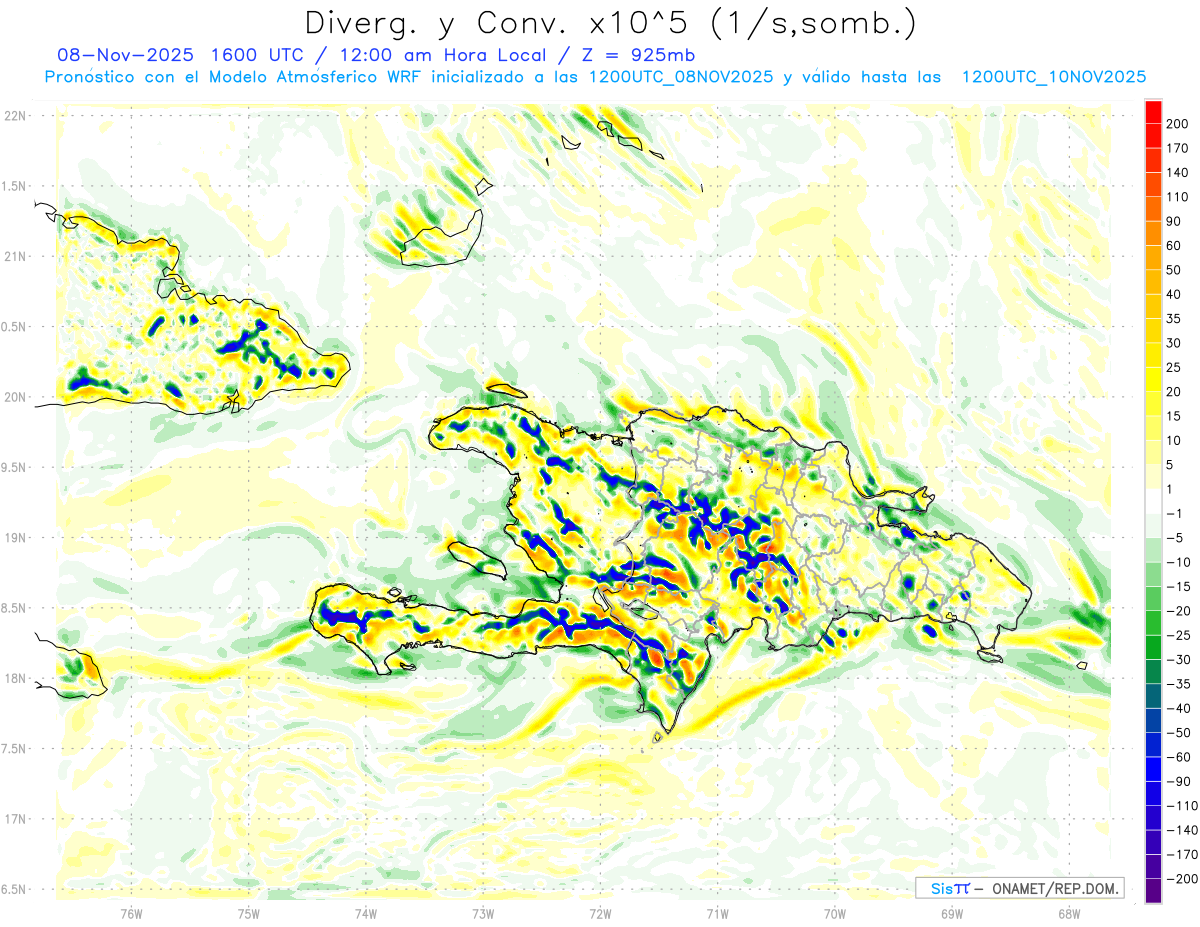Click the '-15' color scale label

coord(1181,587)
